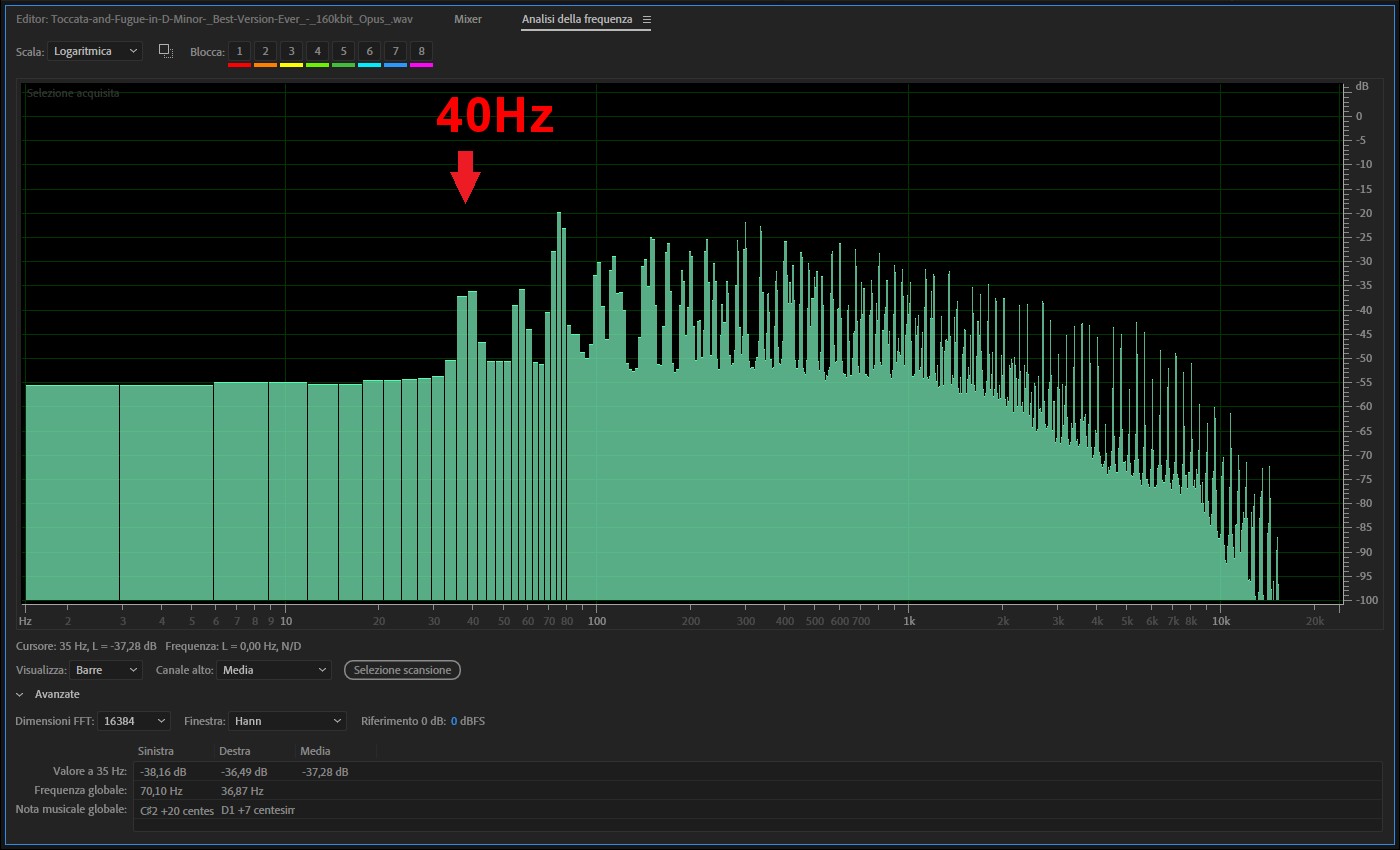Toggle Blocca hold button 2
This screenshot has width=1400, height=850.
265,51
